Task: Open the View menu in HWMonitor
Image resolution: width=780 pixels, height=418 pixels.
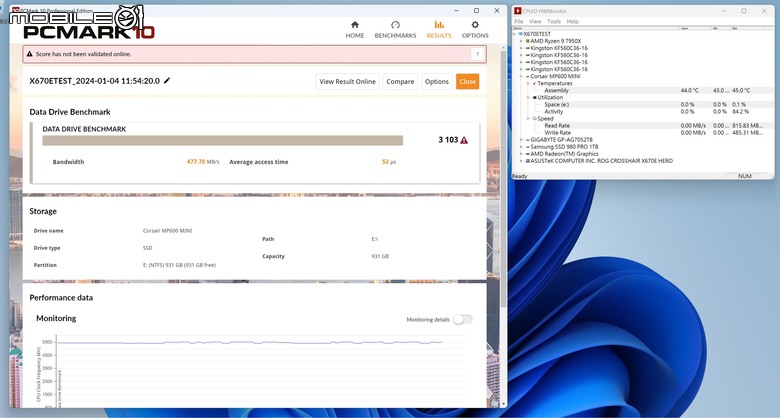Action: pos(535,21)
